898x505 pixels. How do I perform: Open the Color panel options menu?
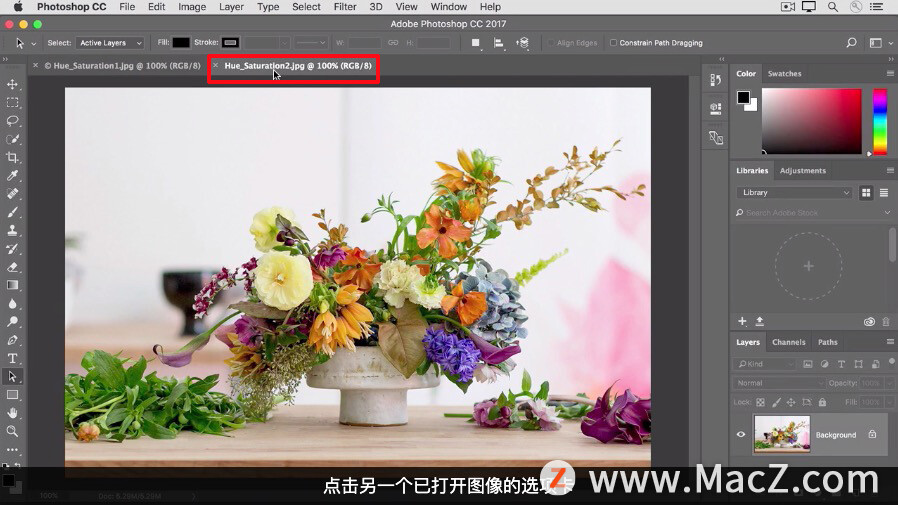click(x=890, y=74)
